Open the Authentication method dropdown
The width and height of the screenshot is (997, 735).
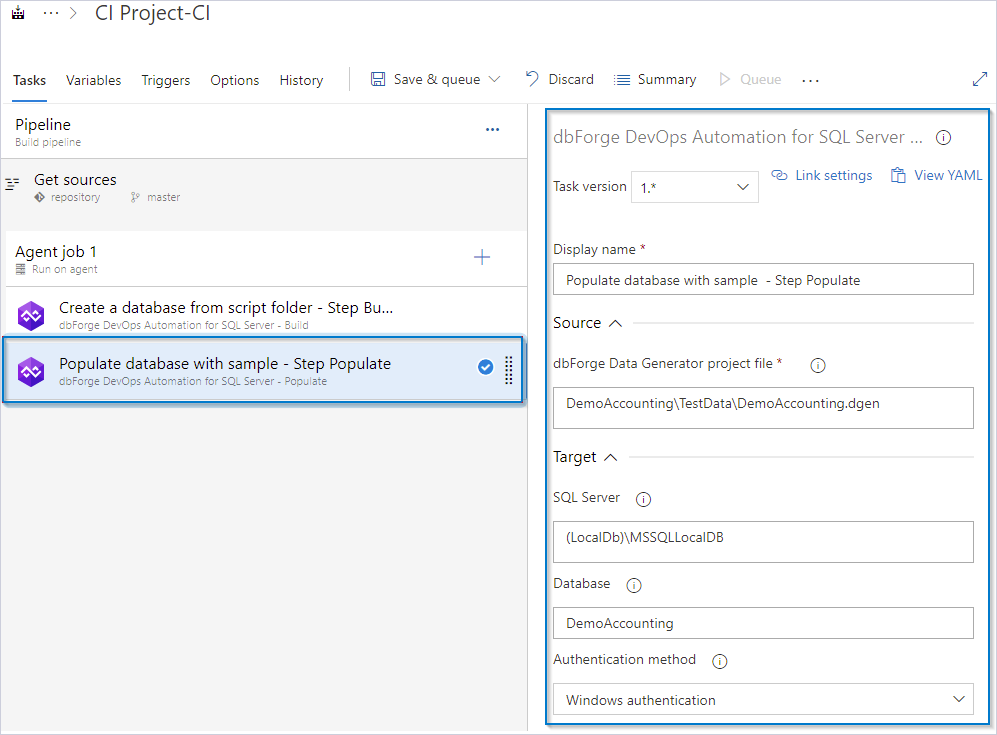[763, 699]
